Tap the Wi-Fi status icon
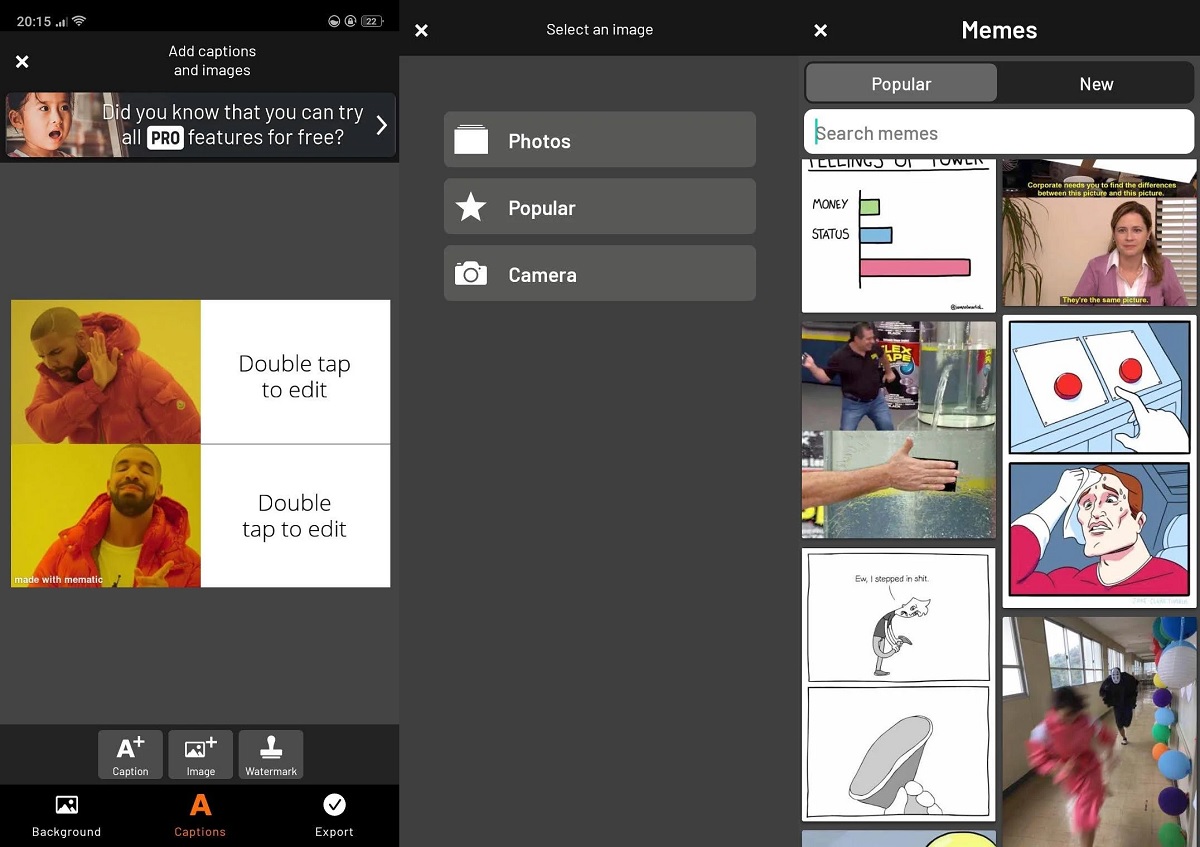 [79, 21]
